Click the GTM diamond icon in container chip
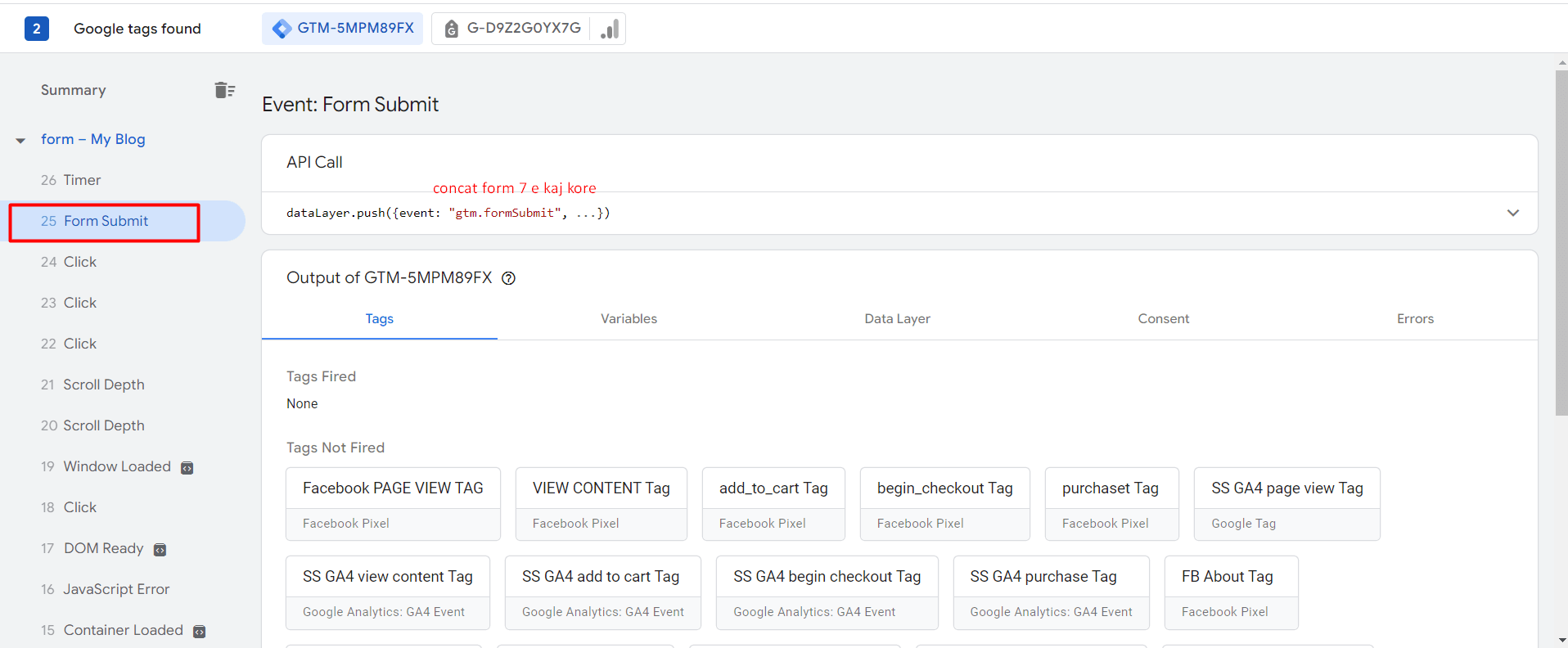The height and width of the screenshot is (648, 1568). tap(282, 29)
